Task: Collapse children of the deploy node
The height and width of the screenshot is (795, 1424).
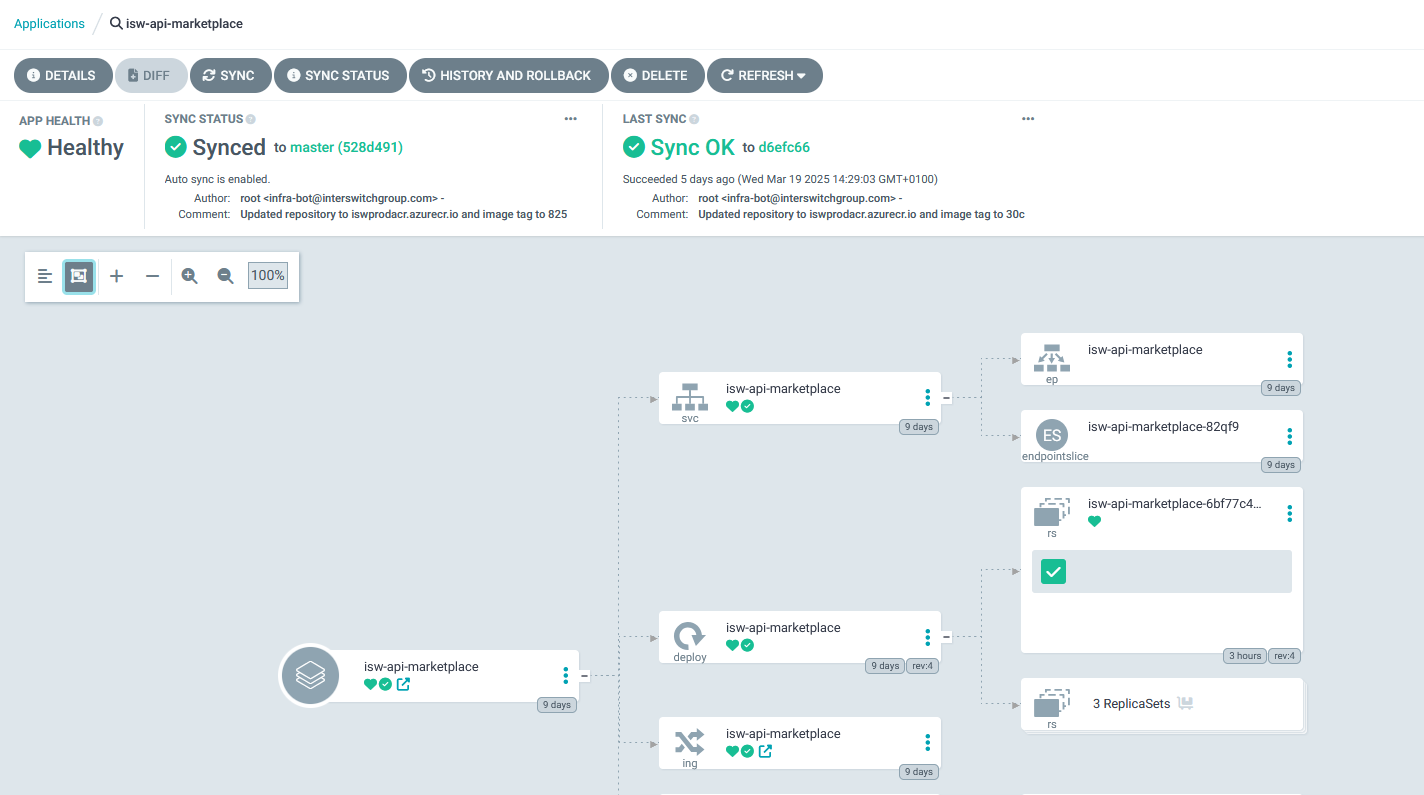Action: tap(946, 636)
